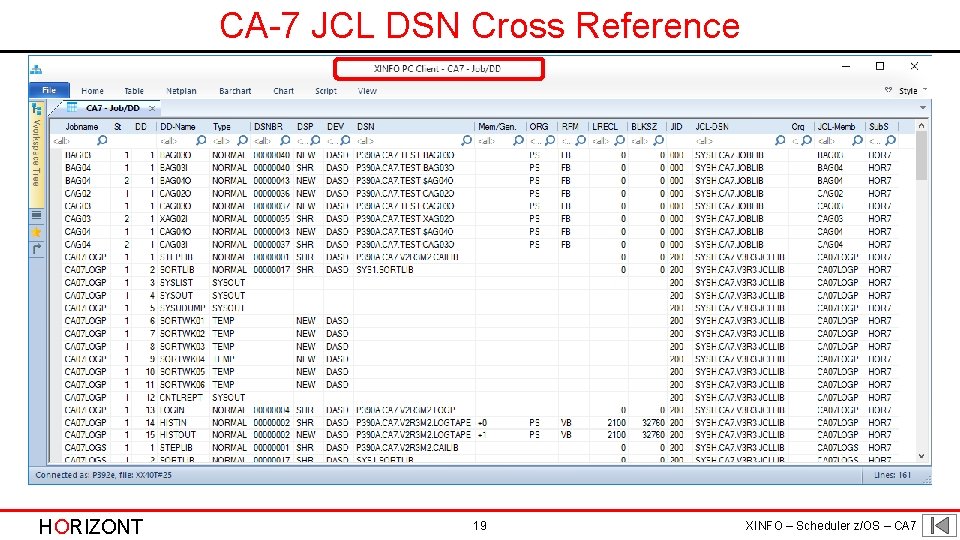Click the list panel icon in left sidebar

[x=37, y=216]
